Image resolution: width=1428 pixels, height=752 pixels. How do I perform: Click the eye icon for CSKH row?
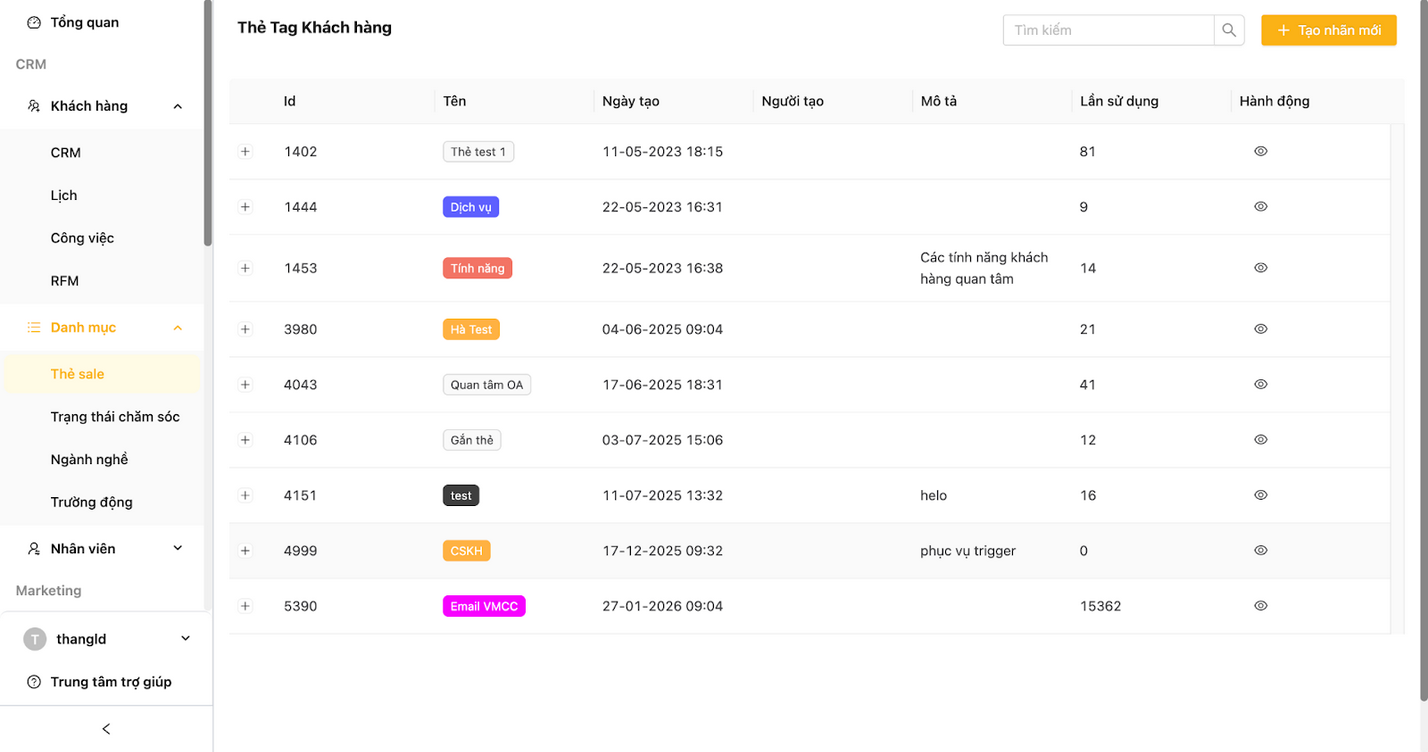point(1260,550)
